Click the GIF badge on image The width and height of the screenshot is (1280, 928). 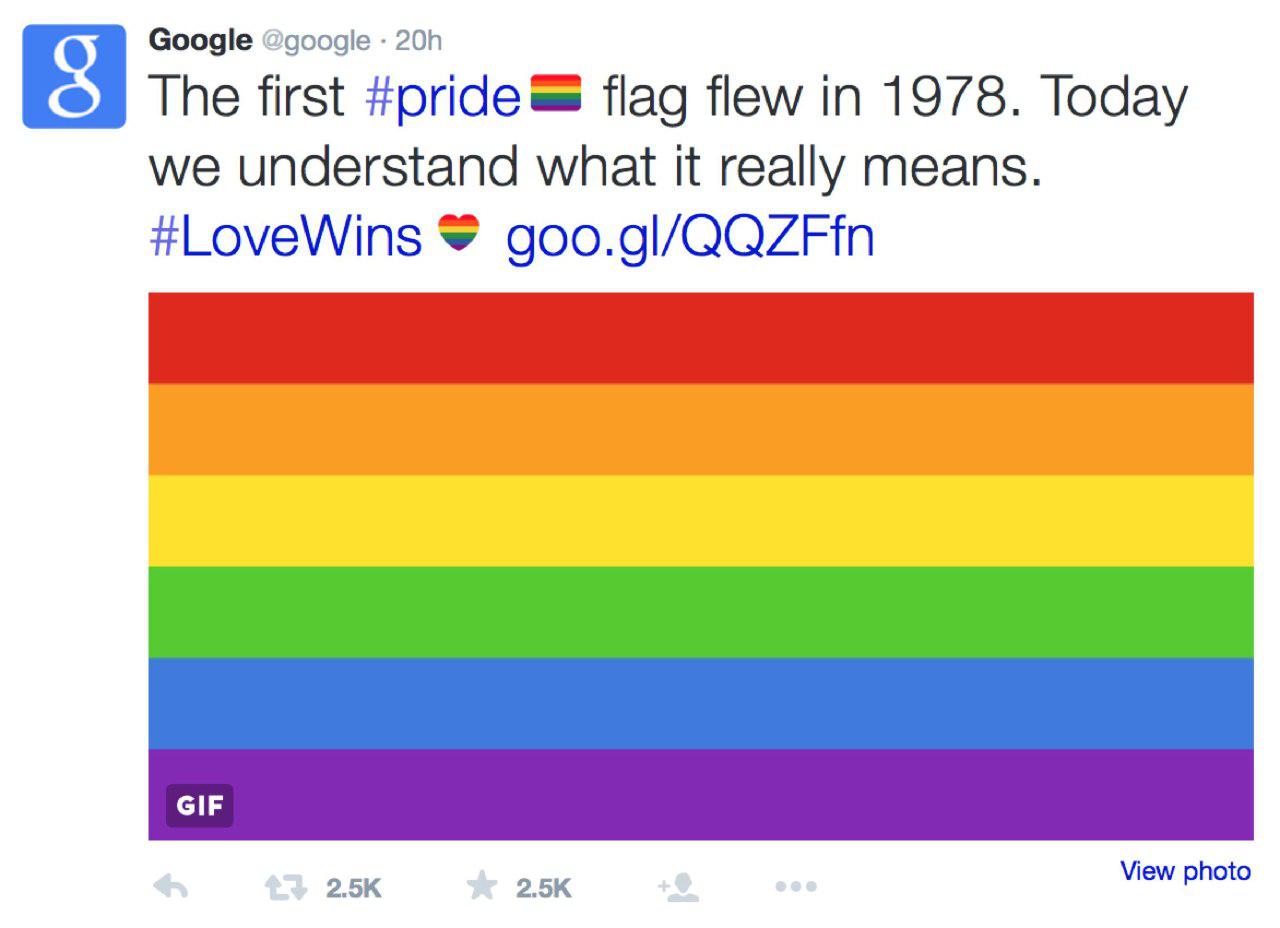click(x=200, y=805)
